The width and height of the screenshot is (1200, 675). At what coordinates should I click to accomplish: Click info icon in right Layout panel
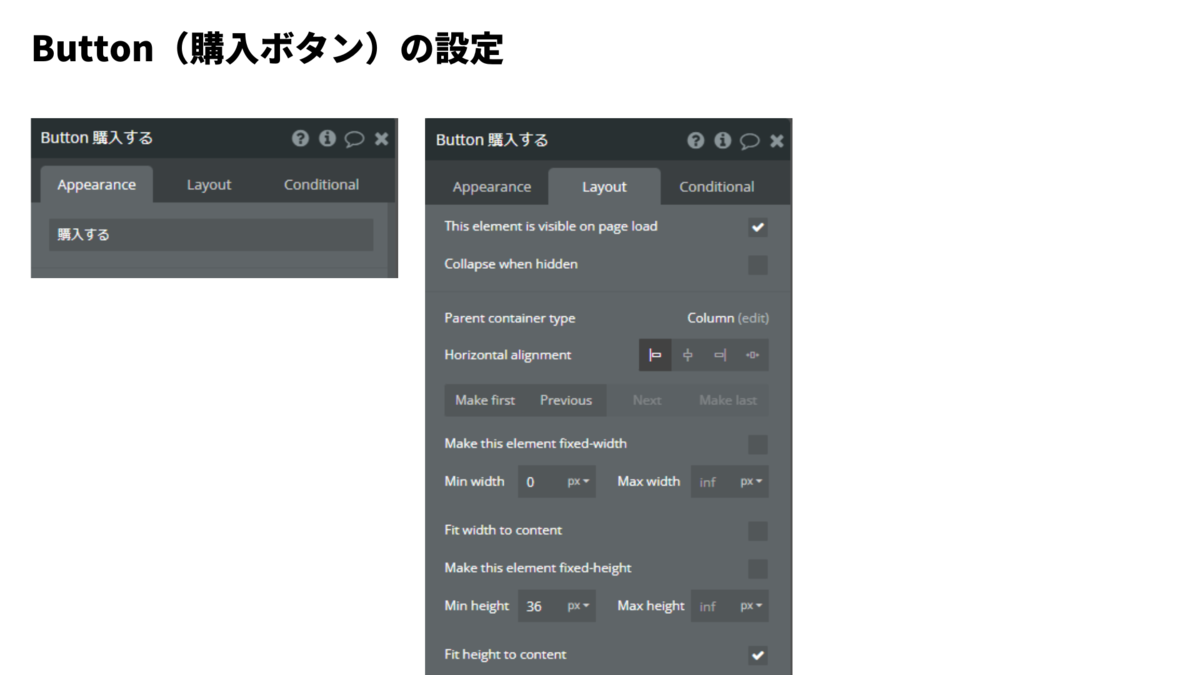click(x=723, y=141)
